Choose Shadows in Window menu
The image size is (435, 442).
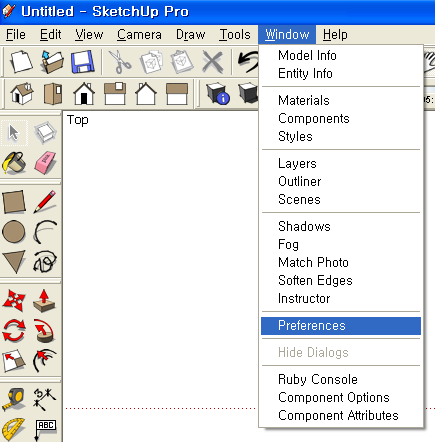[x=341, y=226]
